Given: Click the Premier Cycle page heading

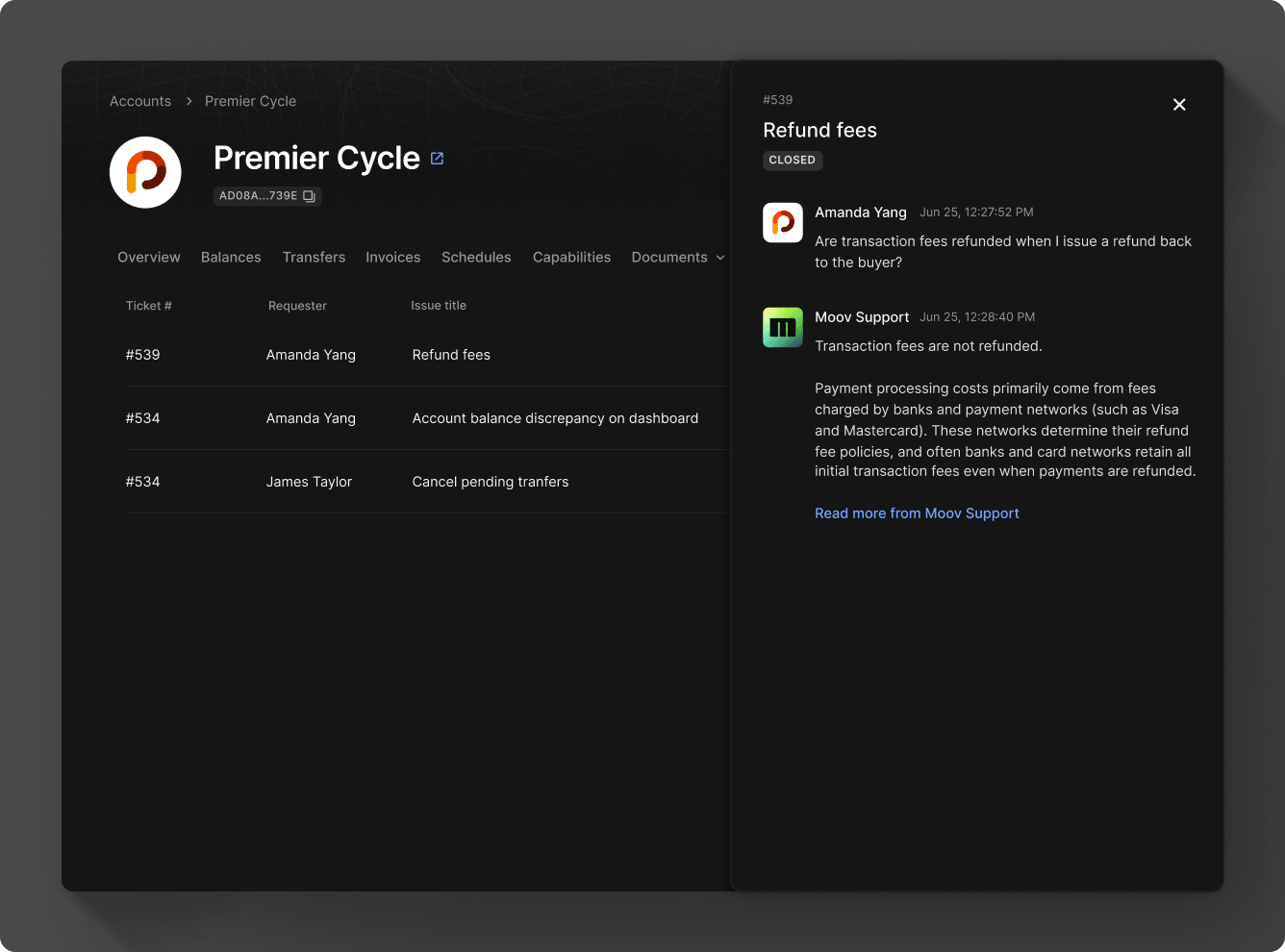Looking at the screenshot, I should coord(316,158).
